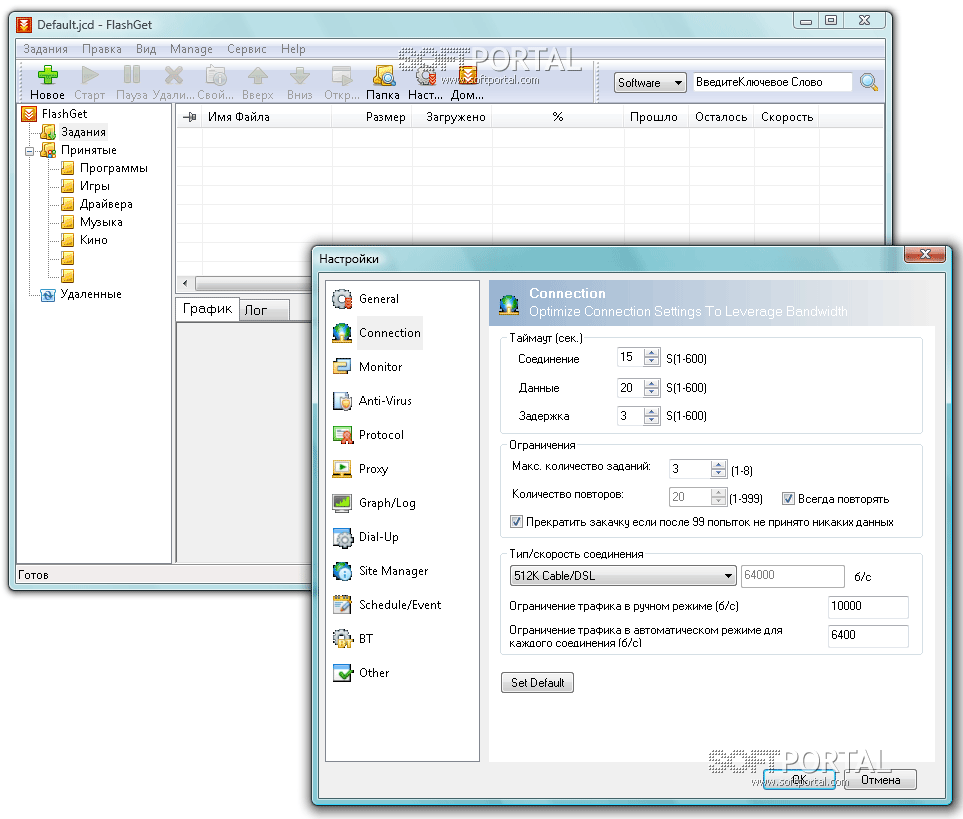This screenshot has height=819, width=963.
Task: Click the Set Default button
Action: coord(537,683)
